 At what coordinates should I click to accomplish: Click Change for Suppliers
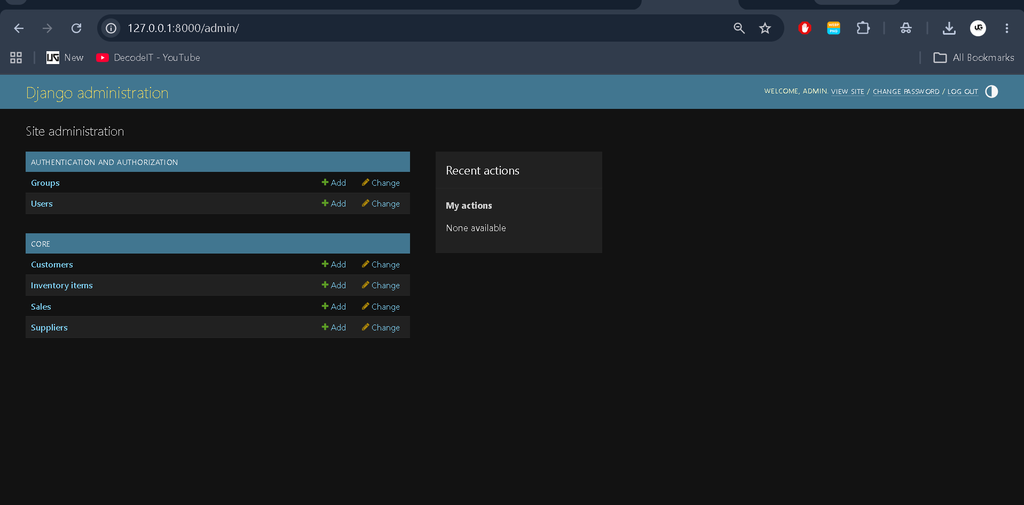pyautogui.click(x=381, y=327)
